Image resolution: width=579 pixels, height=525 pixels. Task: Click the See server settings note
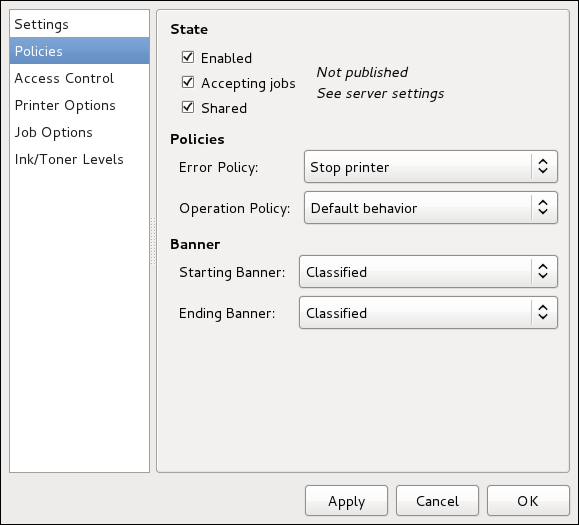click(x=380, y=93)
